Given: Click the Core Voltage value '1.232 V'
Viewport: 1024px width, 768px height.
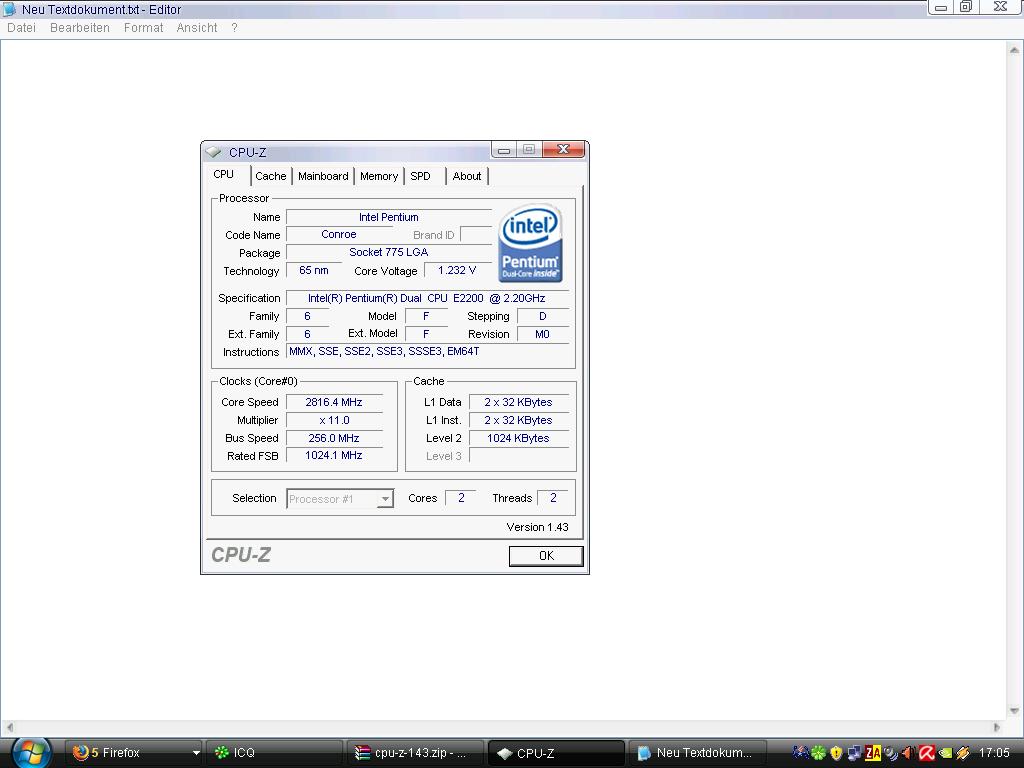Looking at the screenshot, I should point(457,270).
